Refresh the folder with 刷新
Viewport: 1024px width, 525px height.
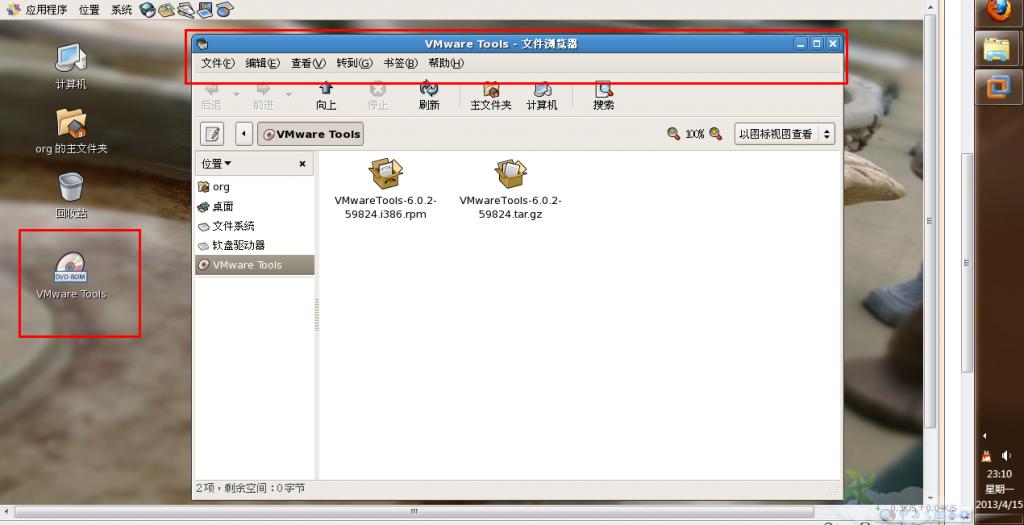coord(428,96)
